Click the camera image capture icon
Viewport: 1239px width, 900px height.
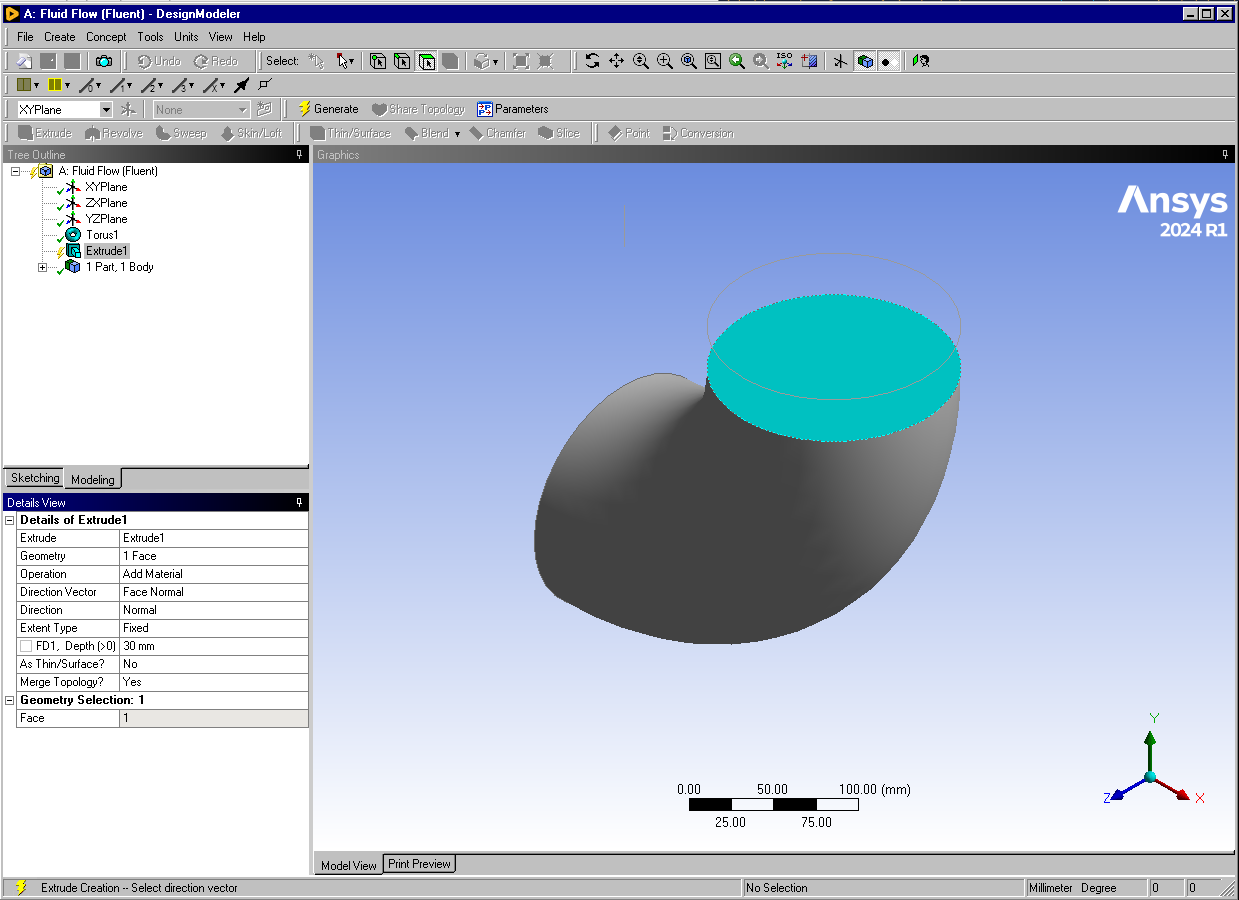tap(103, 61)
